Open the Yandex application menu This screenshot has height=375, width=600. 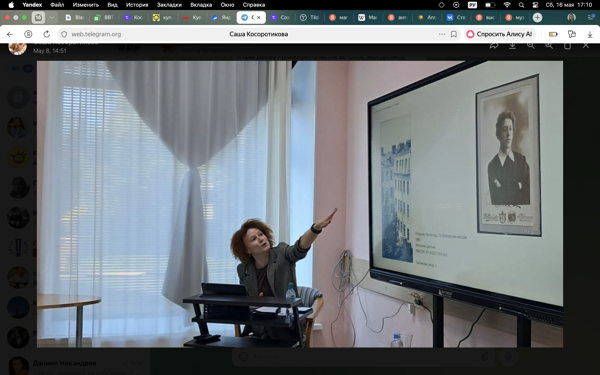pyautogui.click(x=32, y=5)
